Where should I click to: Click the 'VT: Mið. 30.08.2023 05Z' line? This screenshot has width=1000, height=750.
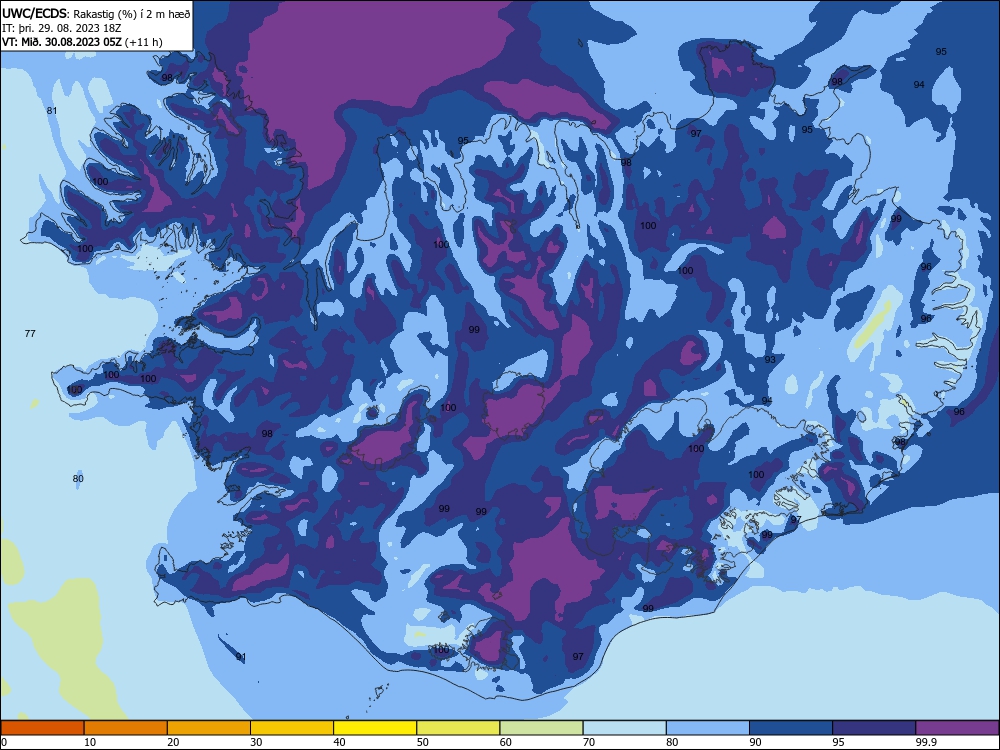[x=61, y=42]
